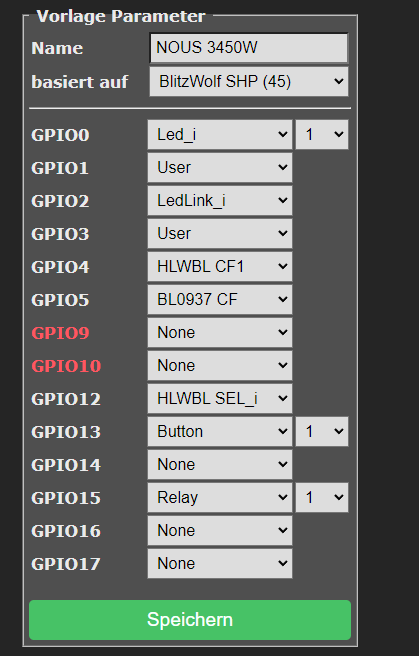
Task: Save the template with Speichern button
Action: point(190,620)
